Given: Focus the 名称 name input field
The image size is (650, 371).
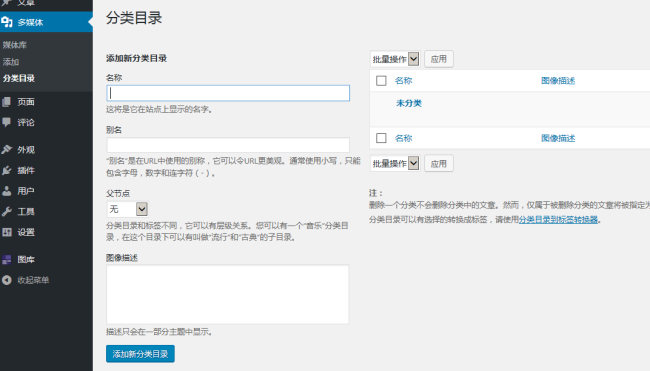Looking at the screenshot, I should (228, 93).
